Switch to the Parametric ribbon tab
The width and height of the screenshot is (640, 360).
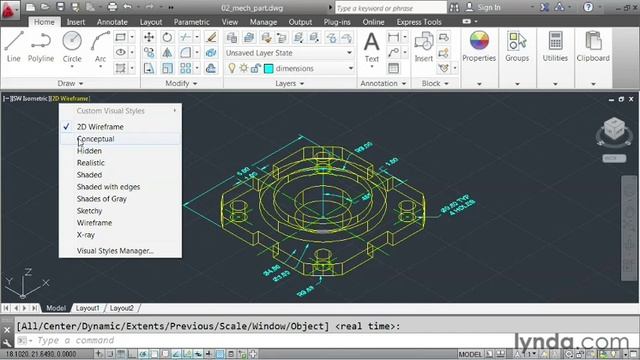click(191, 22)
